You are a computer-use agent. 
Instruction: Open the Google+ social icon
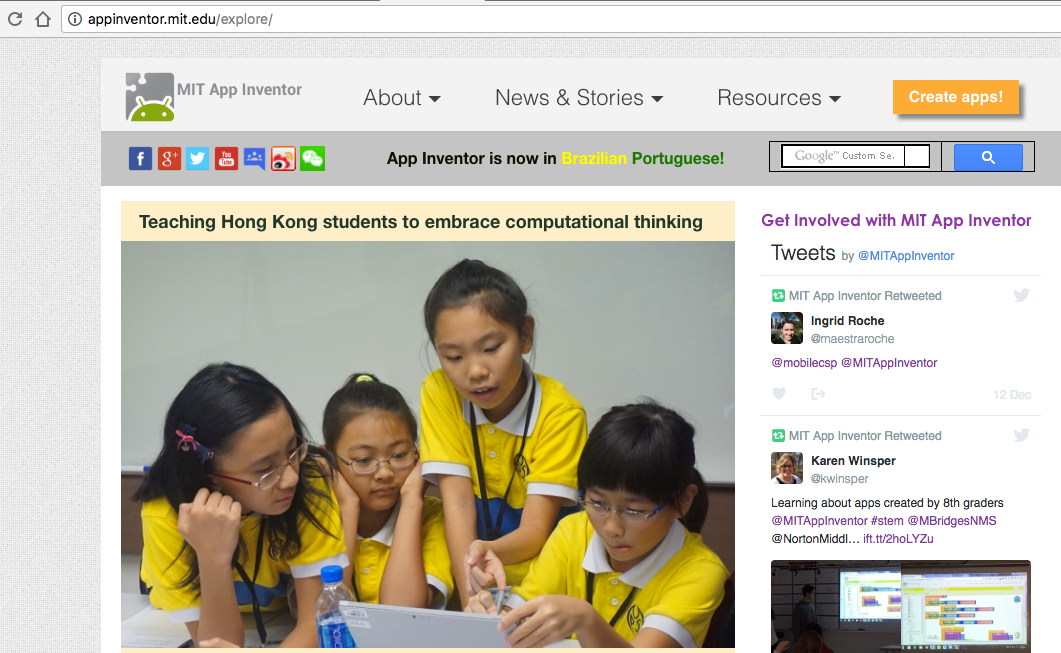169,158
